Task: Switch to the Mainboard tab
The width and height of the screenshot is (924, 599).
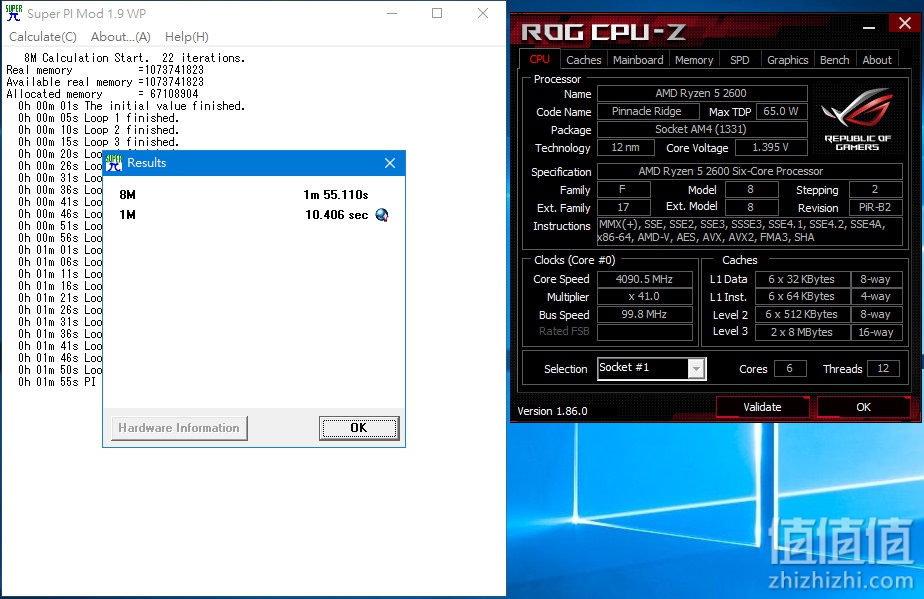Action: pyautogui.click(x=638, y=60)
